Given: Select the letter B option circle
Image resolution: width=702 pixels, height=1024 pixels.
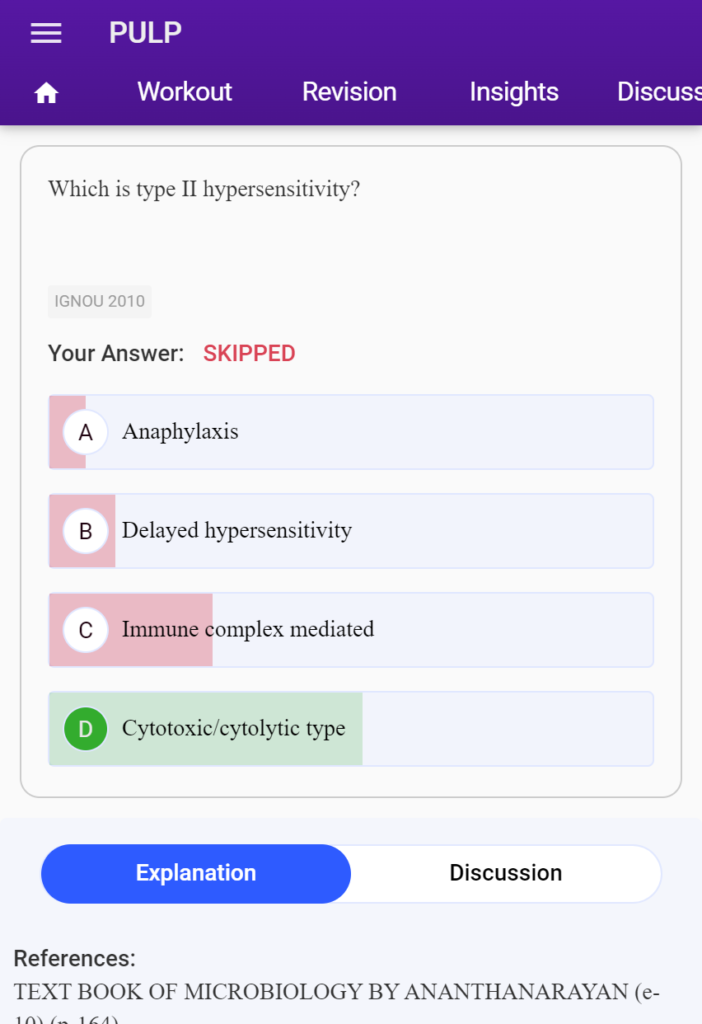Looking at the screenshot, I should coord(86,532).
